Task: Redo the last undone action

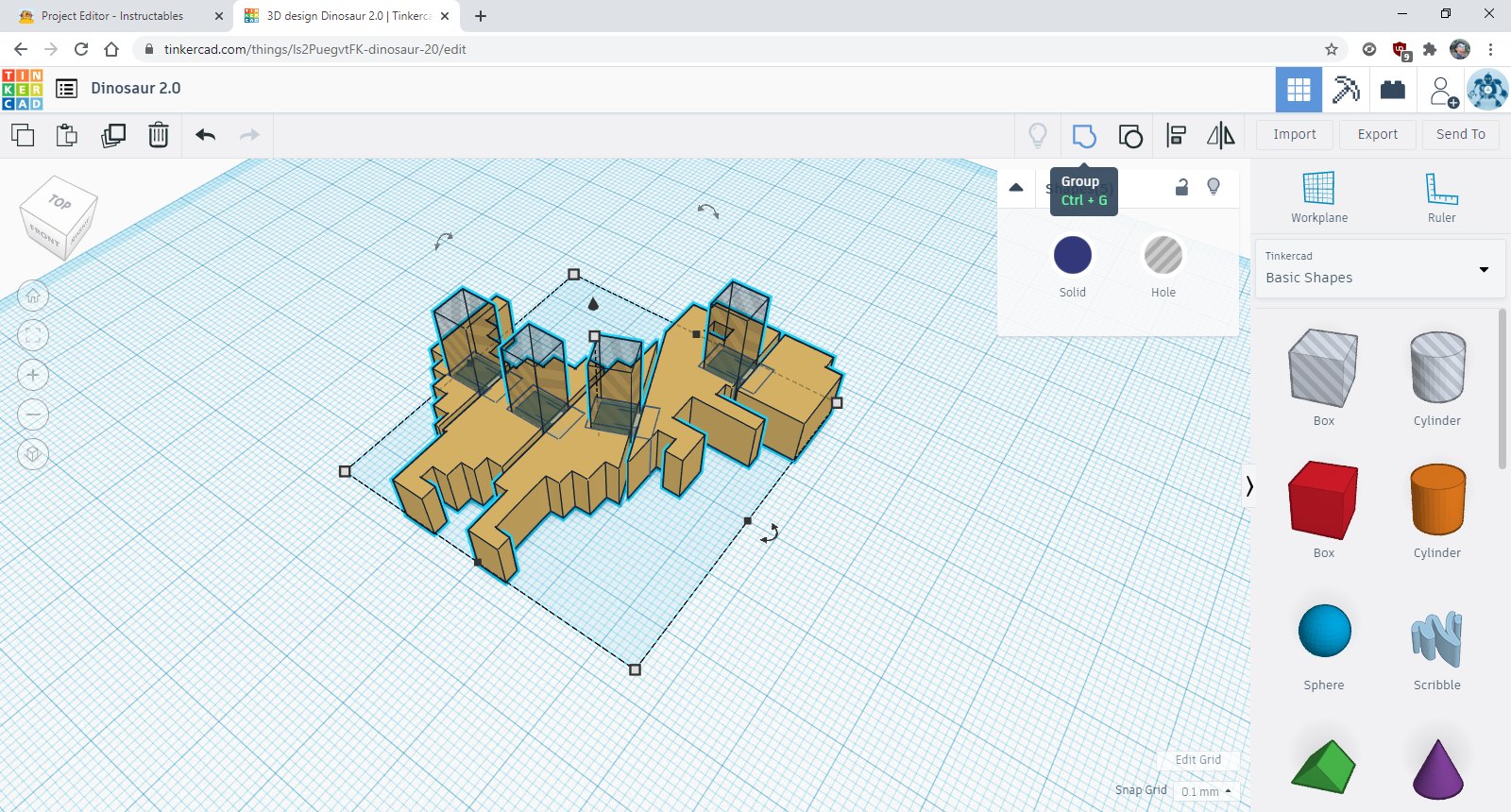Action: (x=249, y=135)
